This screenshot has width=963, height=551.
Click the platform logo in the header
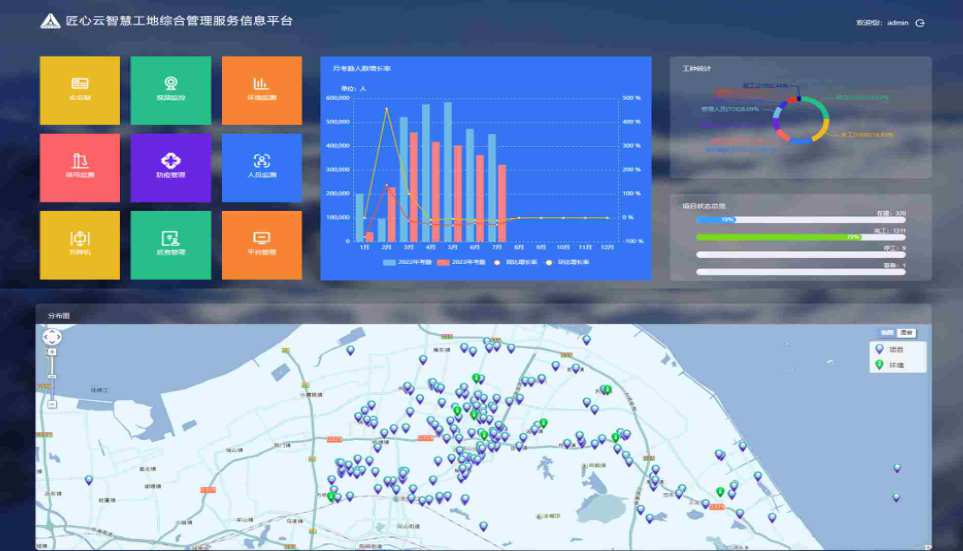[49, 21]
